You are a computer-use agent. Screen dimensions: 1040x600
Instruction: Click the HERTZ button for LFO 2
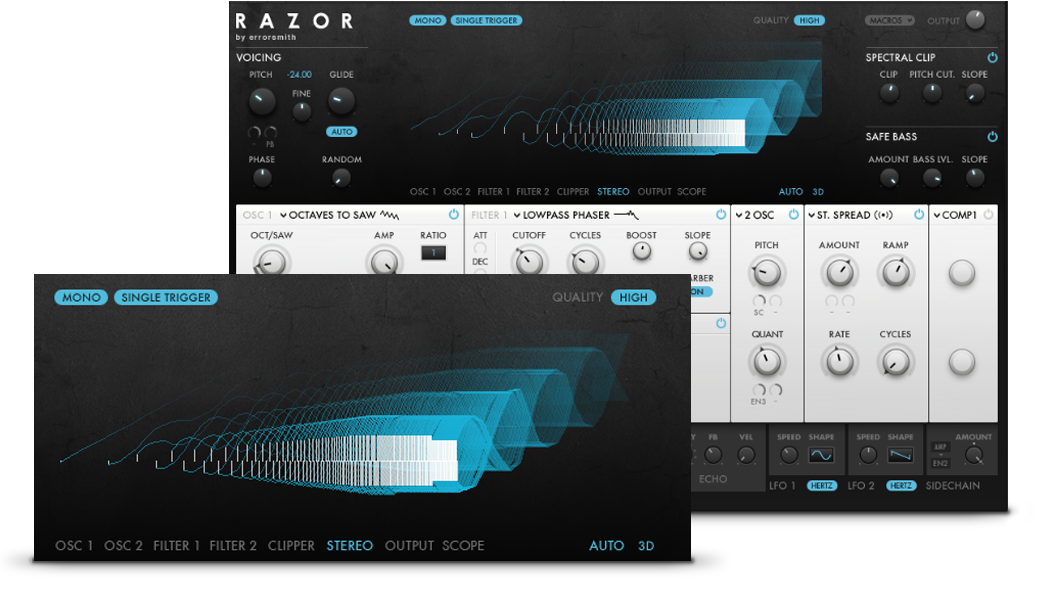tap(901, 486)
